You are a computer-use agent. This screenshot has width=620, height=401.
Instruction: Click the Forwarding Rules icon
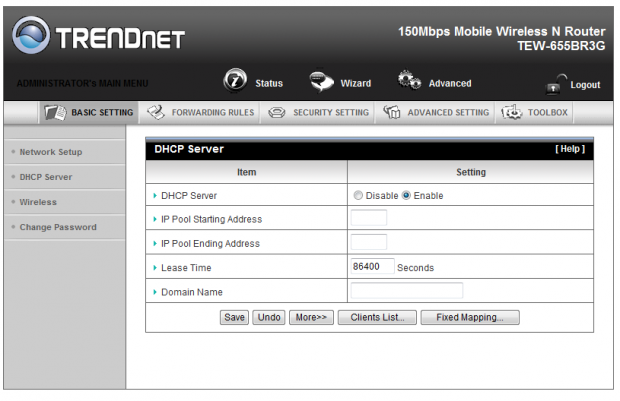(156, 112)
